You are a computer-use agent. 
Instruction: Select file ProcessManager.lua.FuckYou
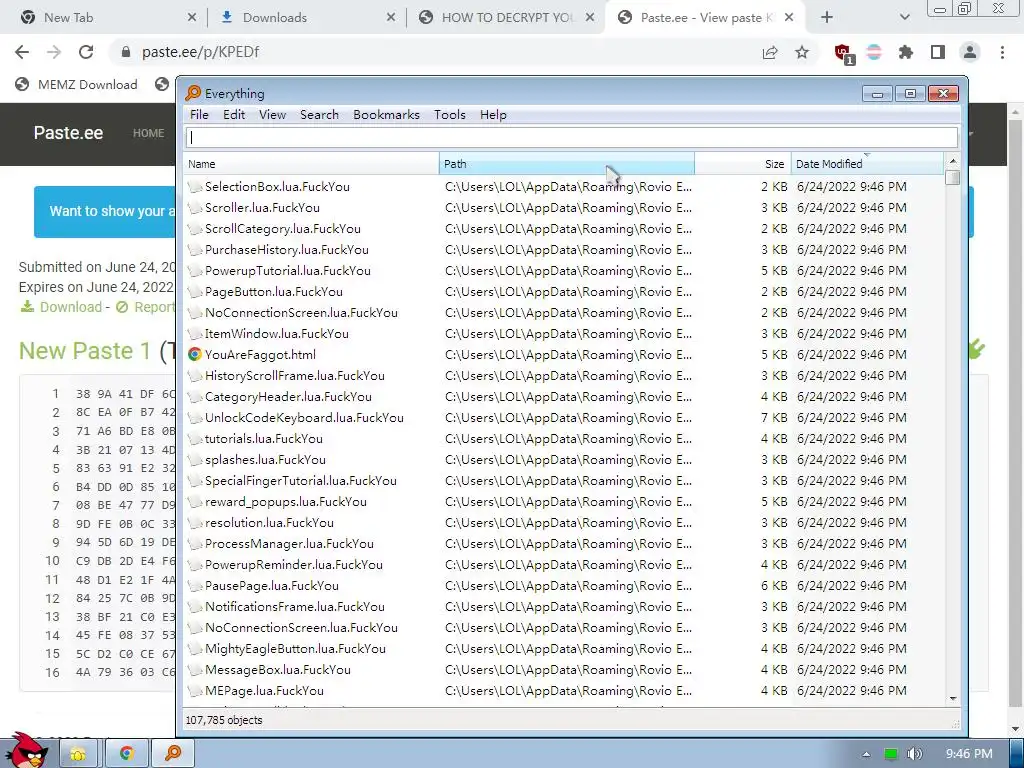289,543
